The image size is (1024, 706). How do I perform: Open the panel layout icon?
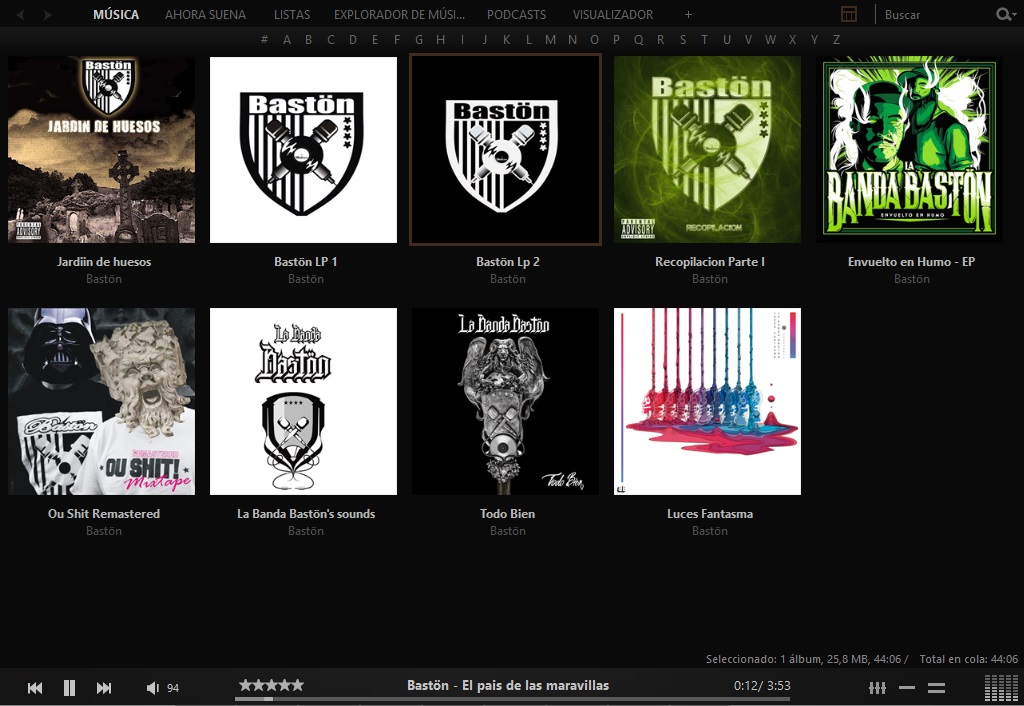pyautogui.click(x=849, y=14)
